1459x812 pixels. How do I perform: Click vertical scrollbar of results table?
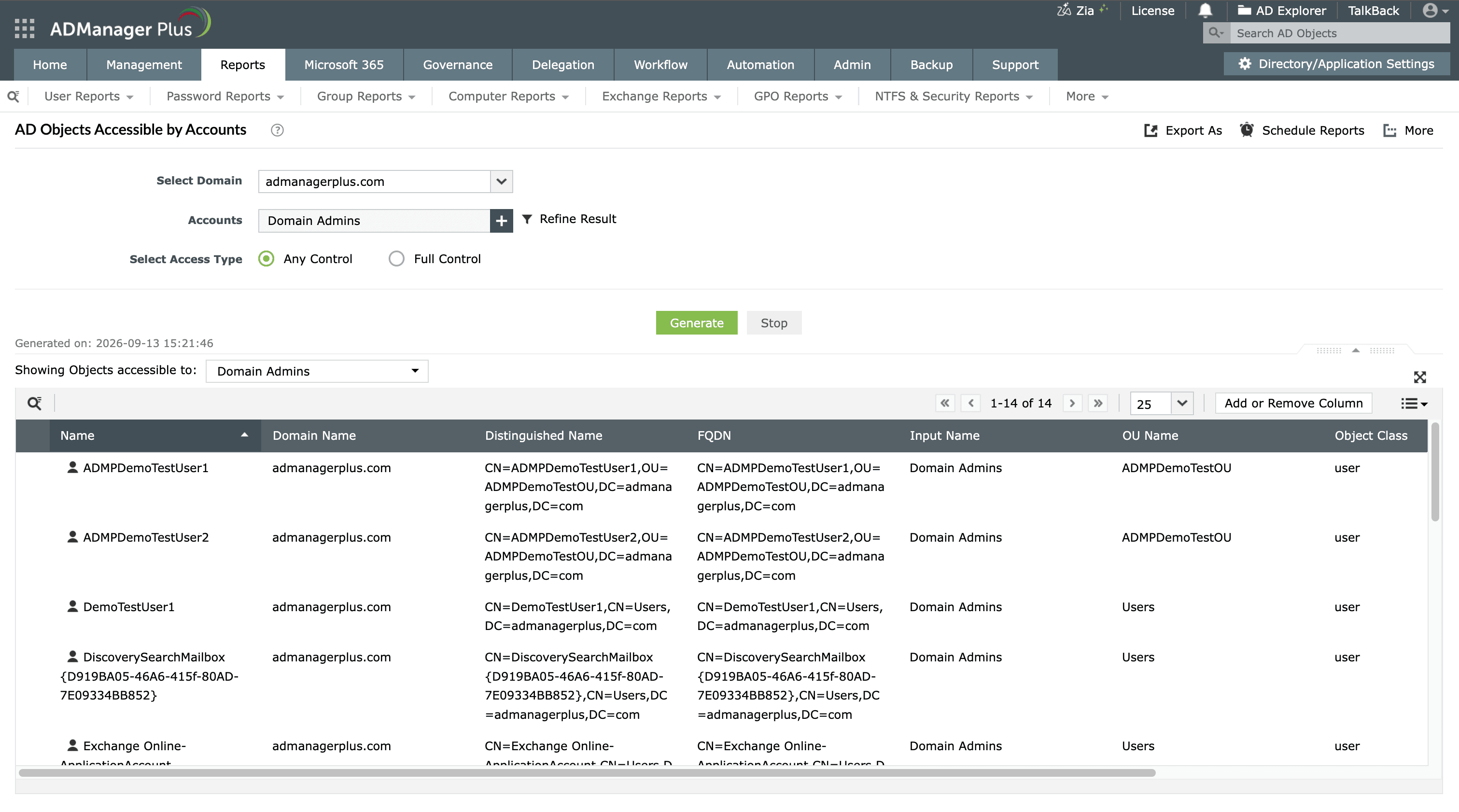[x=1435, y=471]
